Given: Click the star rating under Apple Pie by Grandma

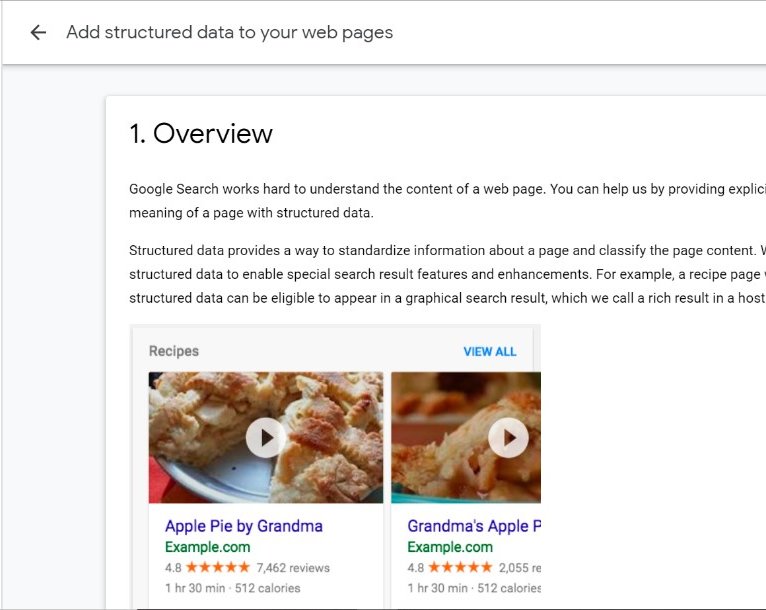Looking at the screenshot, I should pos(218,568).
